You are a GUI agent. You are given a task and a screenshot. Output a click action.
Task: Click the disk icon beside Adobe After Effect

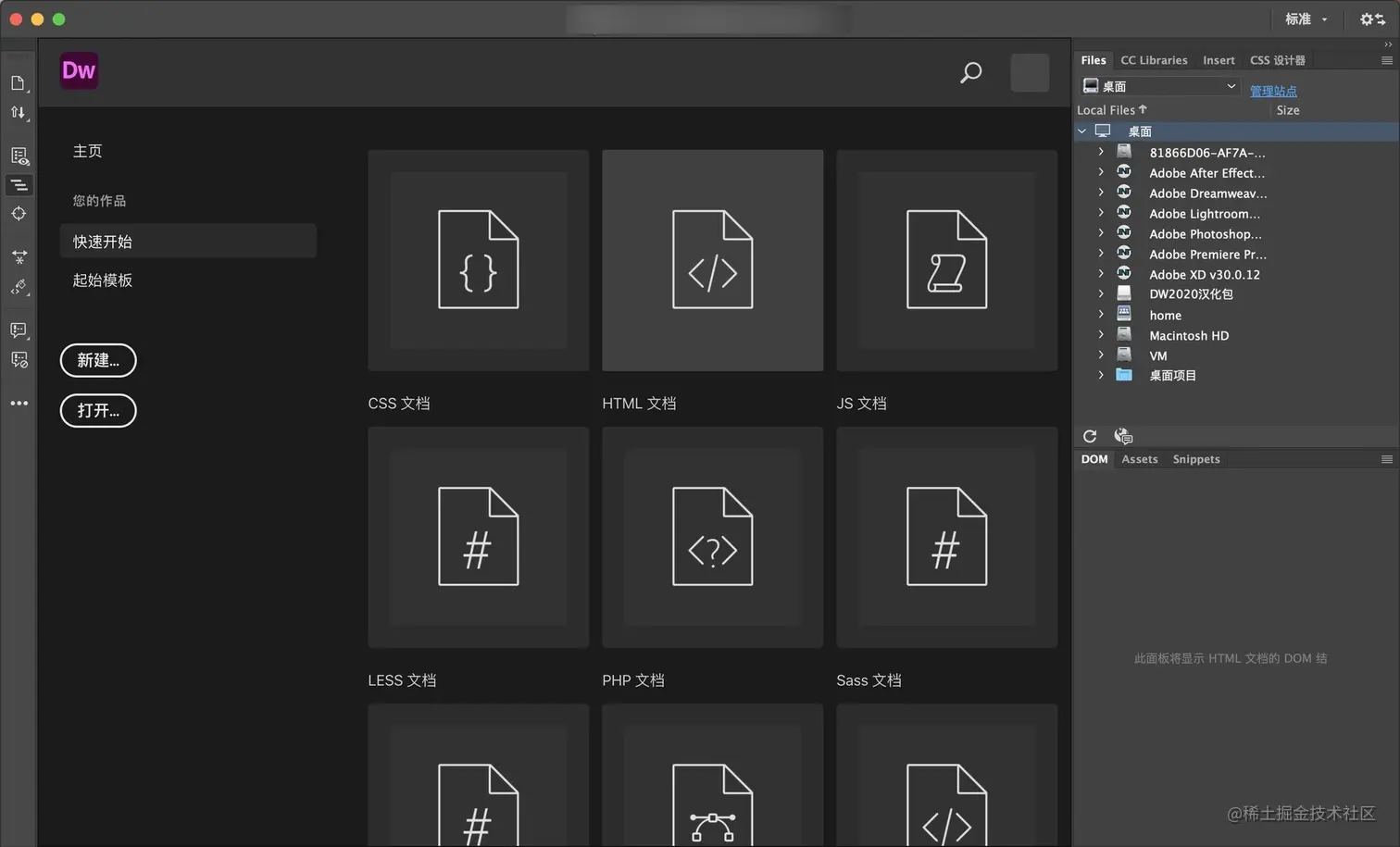coord(1124,172)
